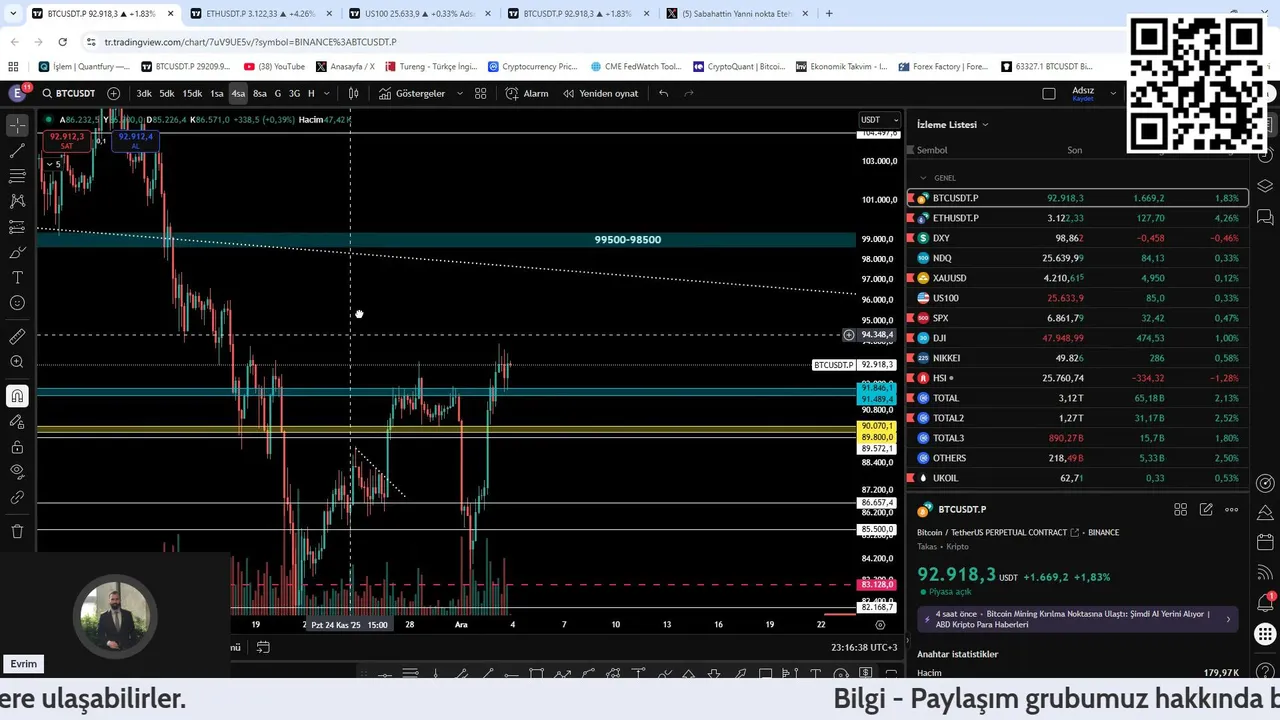Switch to 1sa timeframe

pos(217,93)
